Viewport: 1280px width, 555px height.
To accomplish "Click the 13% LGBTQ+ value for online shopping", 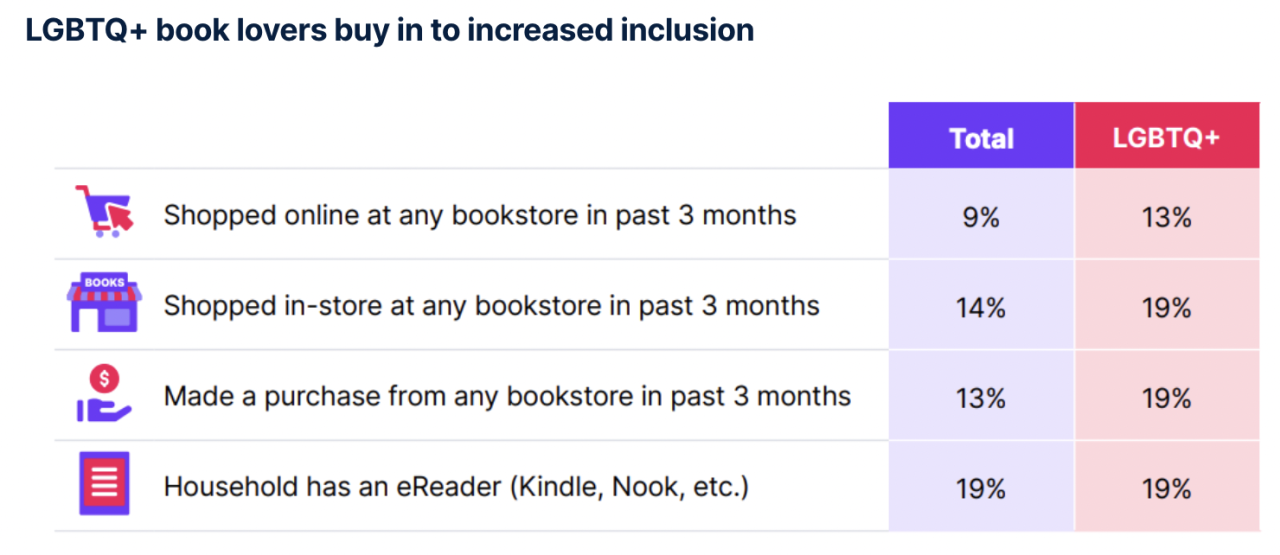I will click(1167, 216).
